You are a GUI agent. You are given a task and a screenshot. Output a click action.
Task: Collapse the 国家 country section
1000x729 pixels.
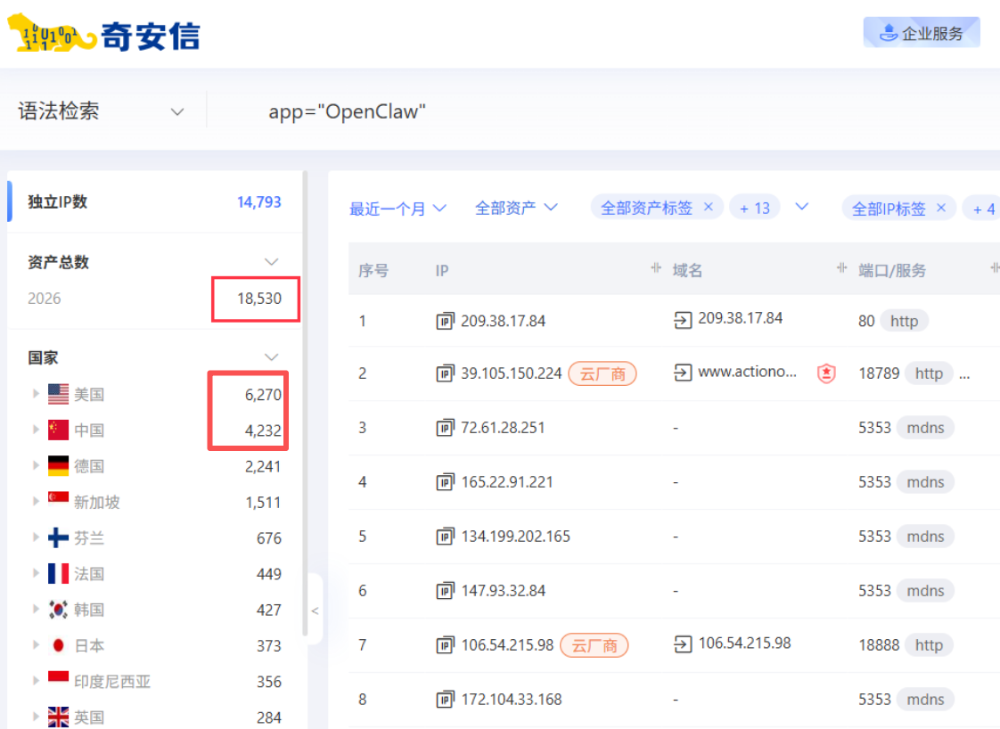click(x=272, y=357)
